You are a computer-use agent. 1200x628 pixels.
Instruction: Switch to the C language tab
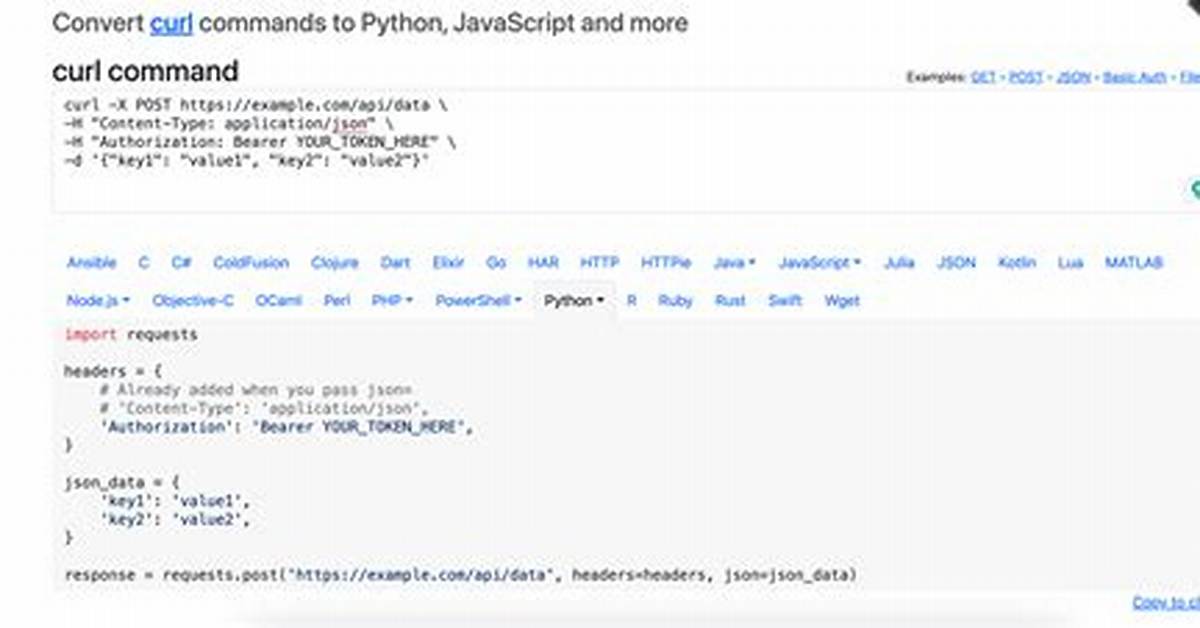coord(144,263)
